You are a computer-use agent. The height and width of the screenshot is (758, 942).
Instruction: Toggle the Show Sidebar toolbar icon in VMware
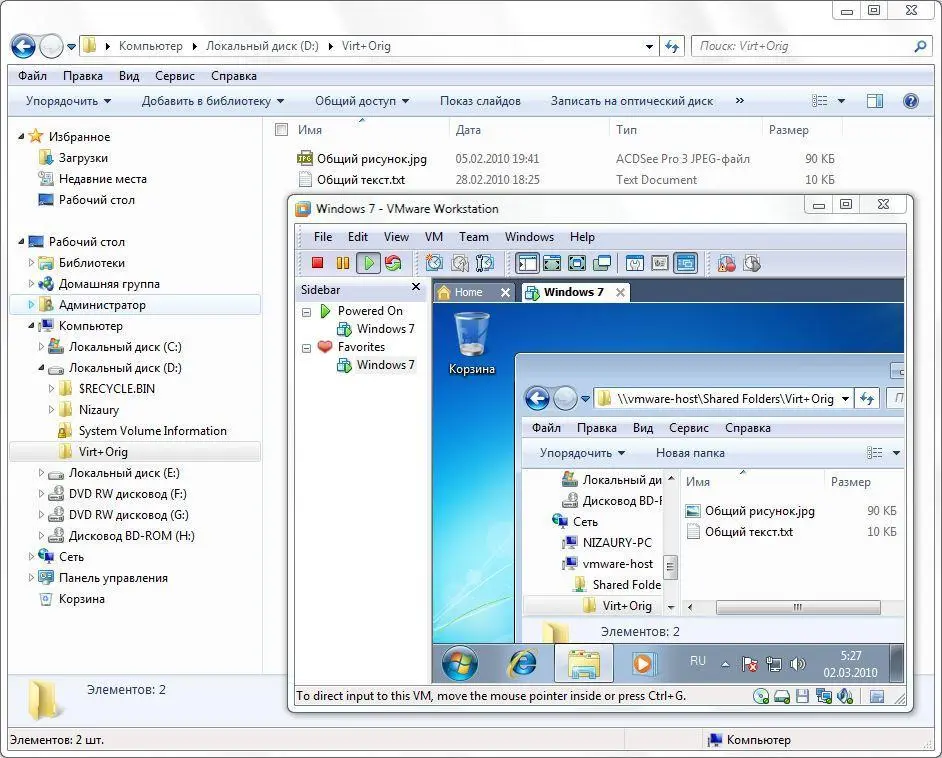(x=527, y=263)
